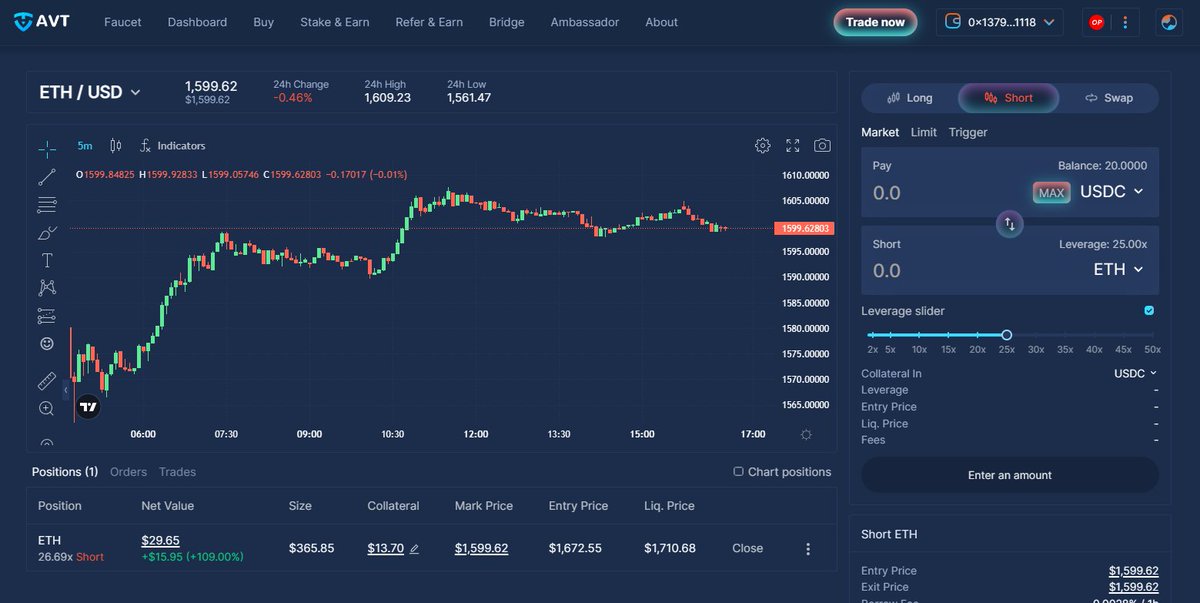This screenshot has width=1200, height=603.
Task: Take a chart snapshot with camera icon
Action: 822,146
